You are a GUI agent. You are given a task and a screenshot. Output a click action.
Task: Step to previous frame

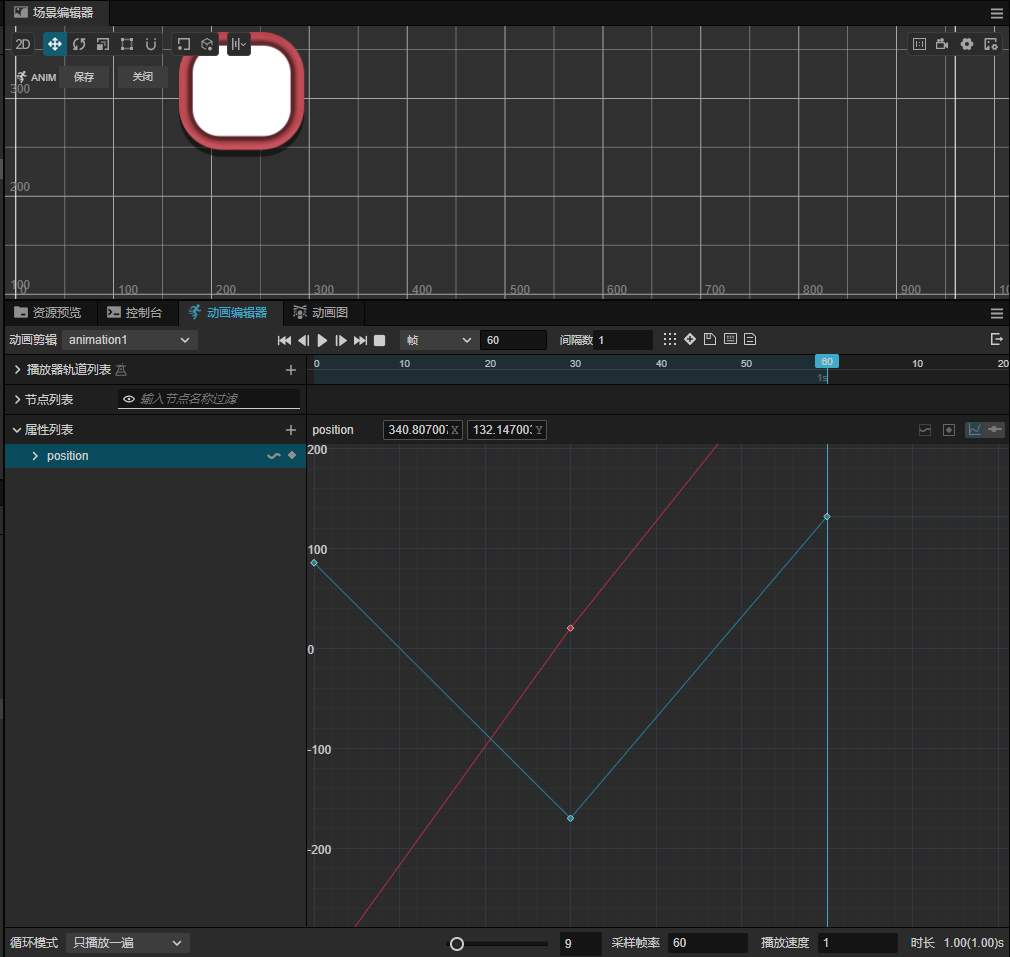pyautogui.click(x=303, y=340)
